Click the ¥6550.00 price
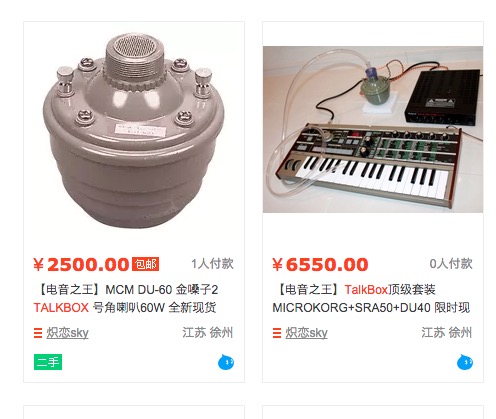496x419 pixels. [320, 265]
